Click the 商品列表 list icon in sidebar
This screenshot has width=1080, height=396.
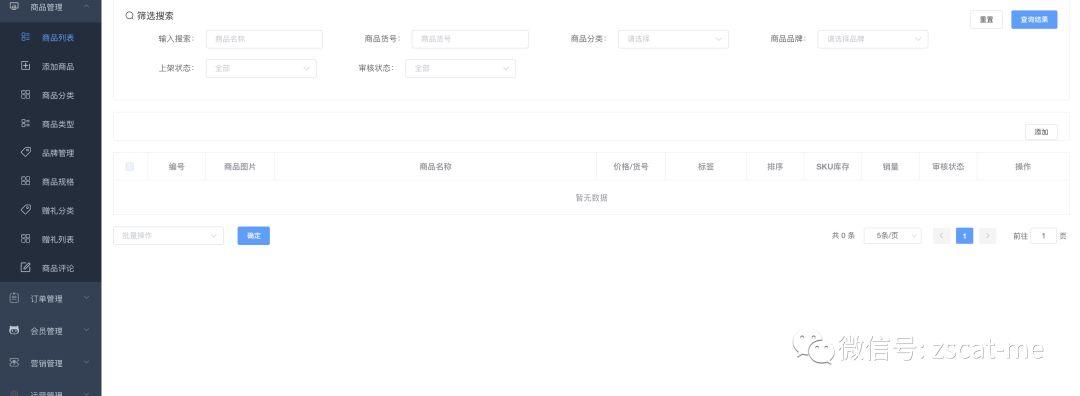click(25, 37)
